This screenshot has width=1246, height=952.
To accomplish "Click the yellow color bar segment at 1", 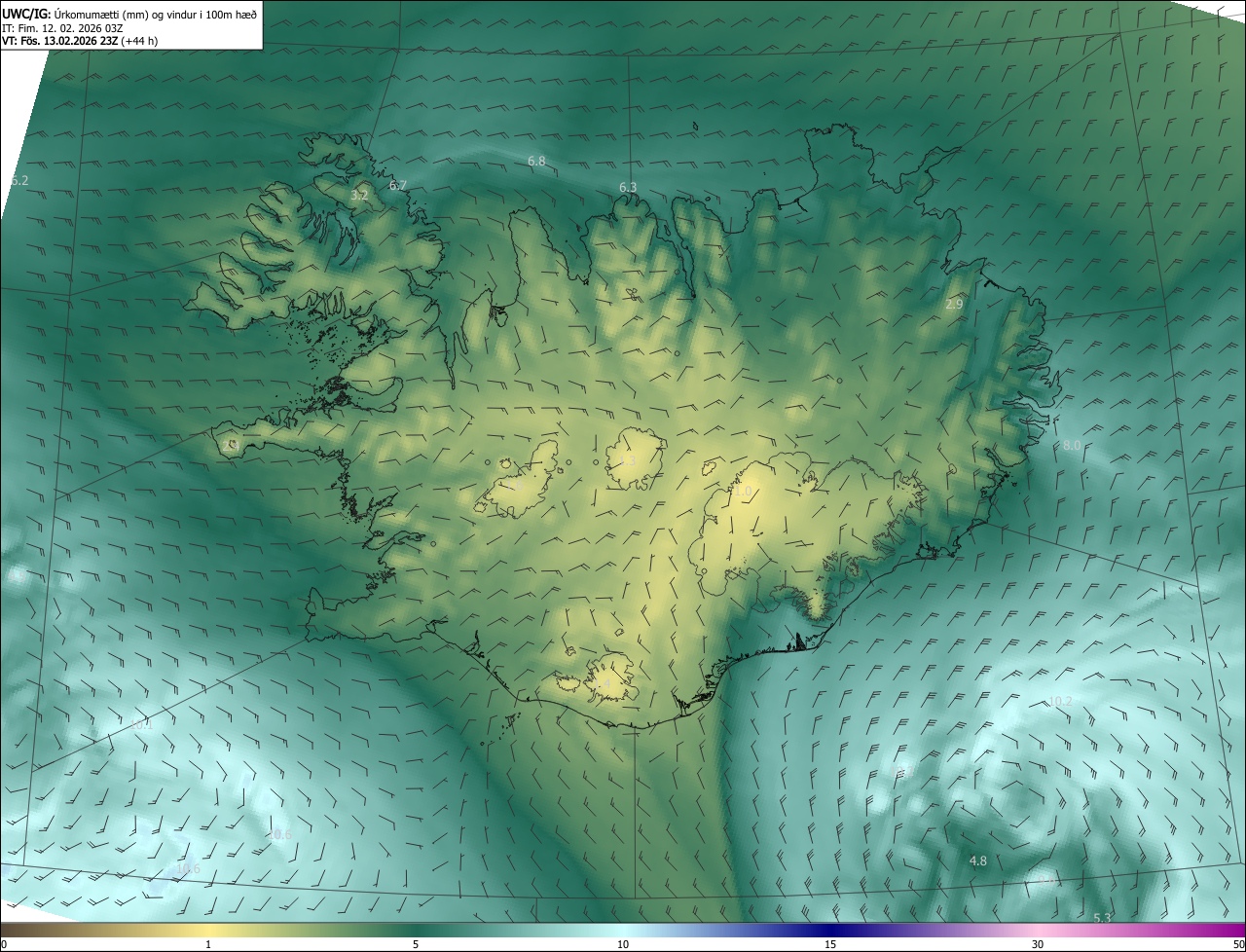I will click(208, 930).
